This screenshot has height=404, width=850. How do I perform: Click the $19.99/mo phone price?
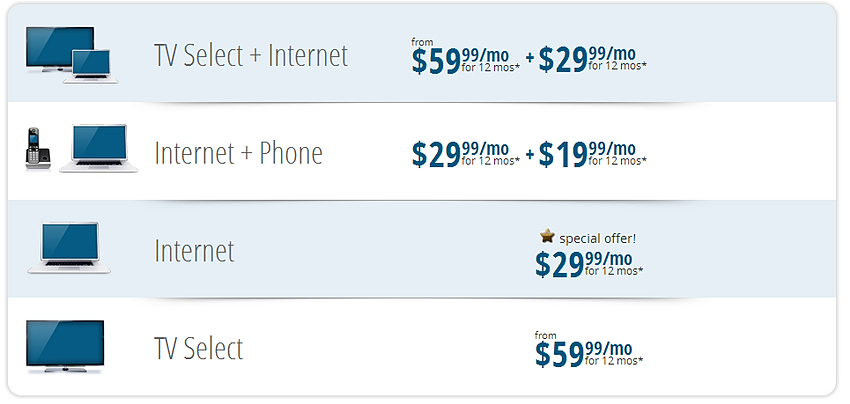[591, 154]
